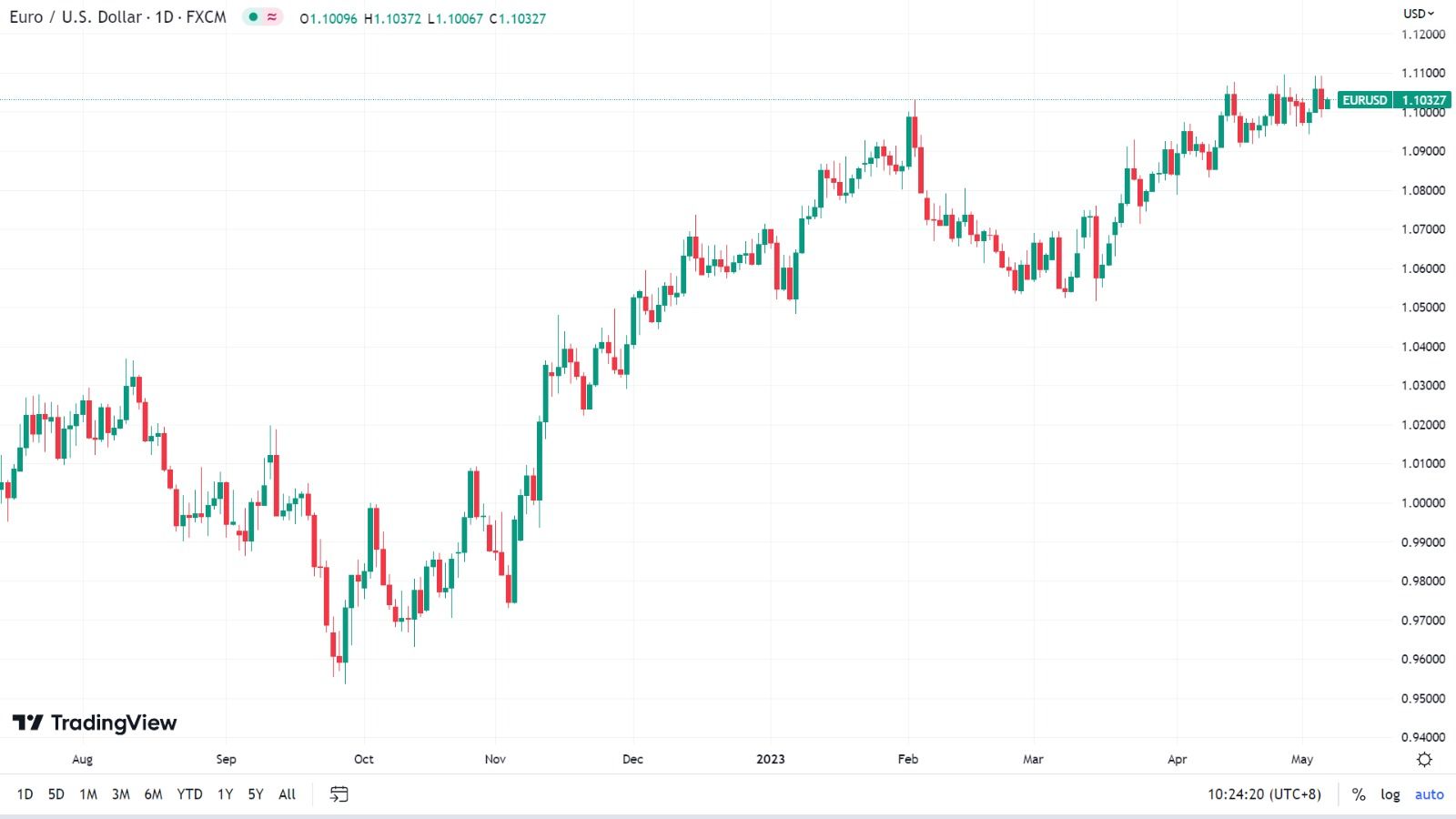
Task: Toggle percent scale mode
Action: click(1359, 794)
